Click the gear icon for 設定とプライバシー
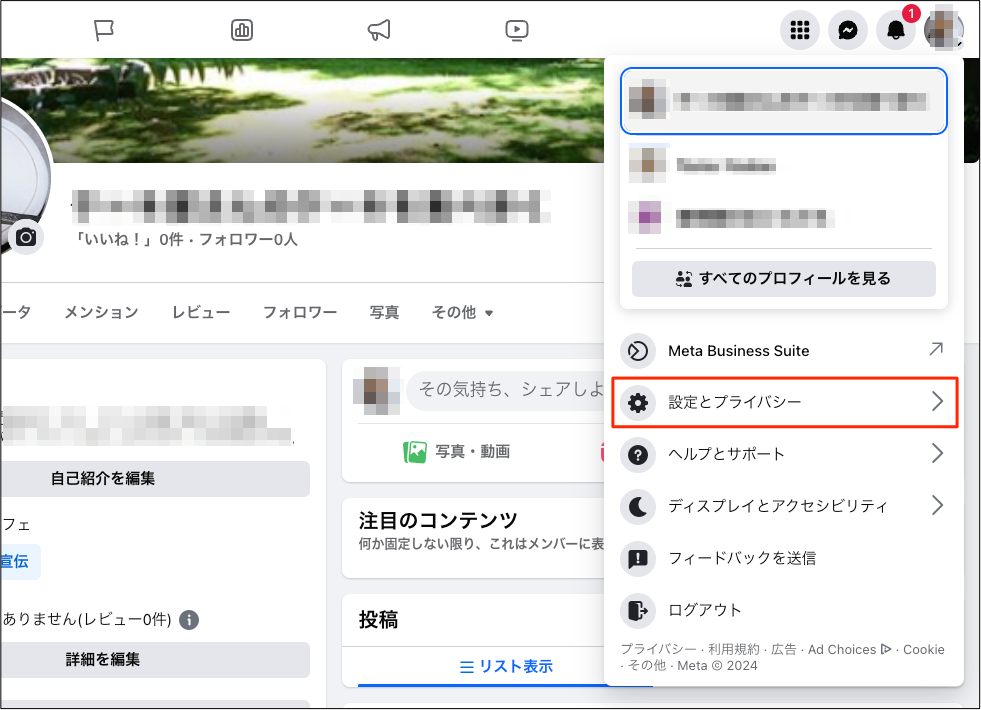The width and height of the screenshot is (981, 710). point(638,402)
